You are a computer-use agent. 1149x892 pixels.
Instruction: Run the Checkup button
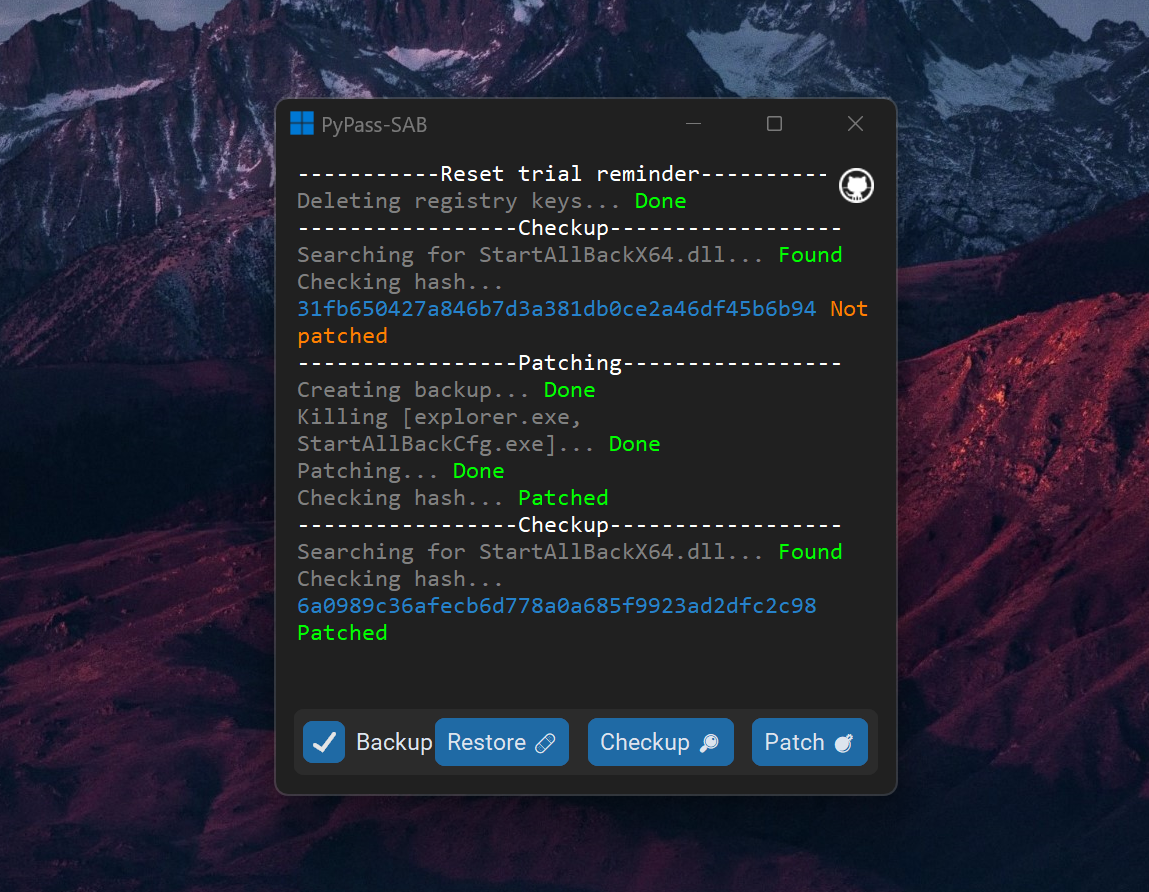[x=660, y=742]
